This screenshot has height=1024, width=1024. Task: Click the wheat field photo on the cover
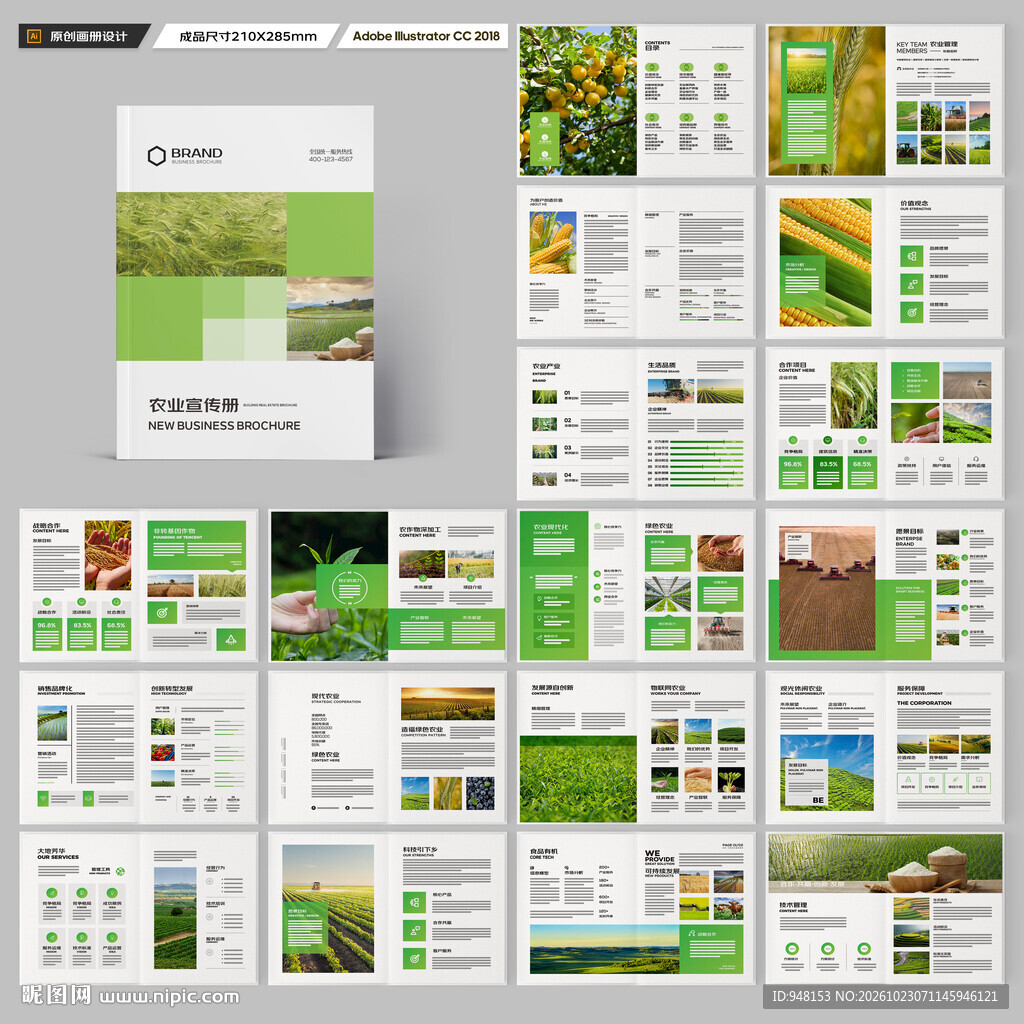coord(201,234)
